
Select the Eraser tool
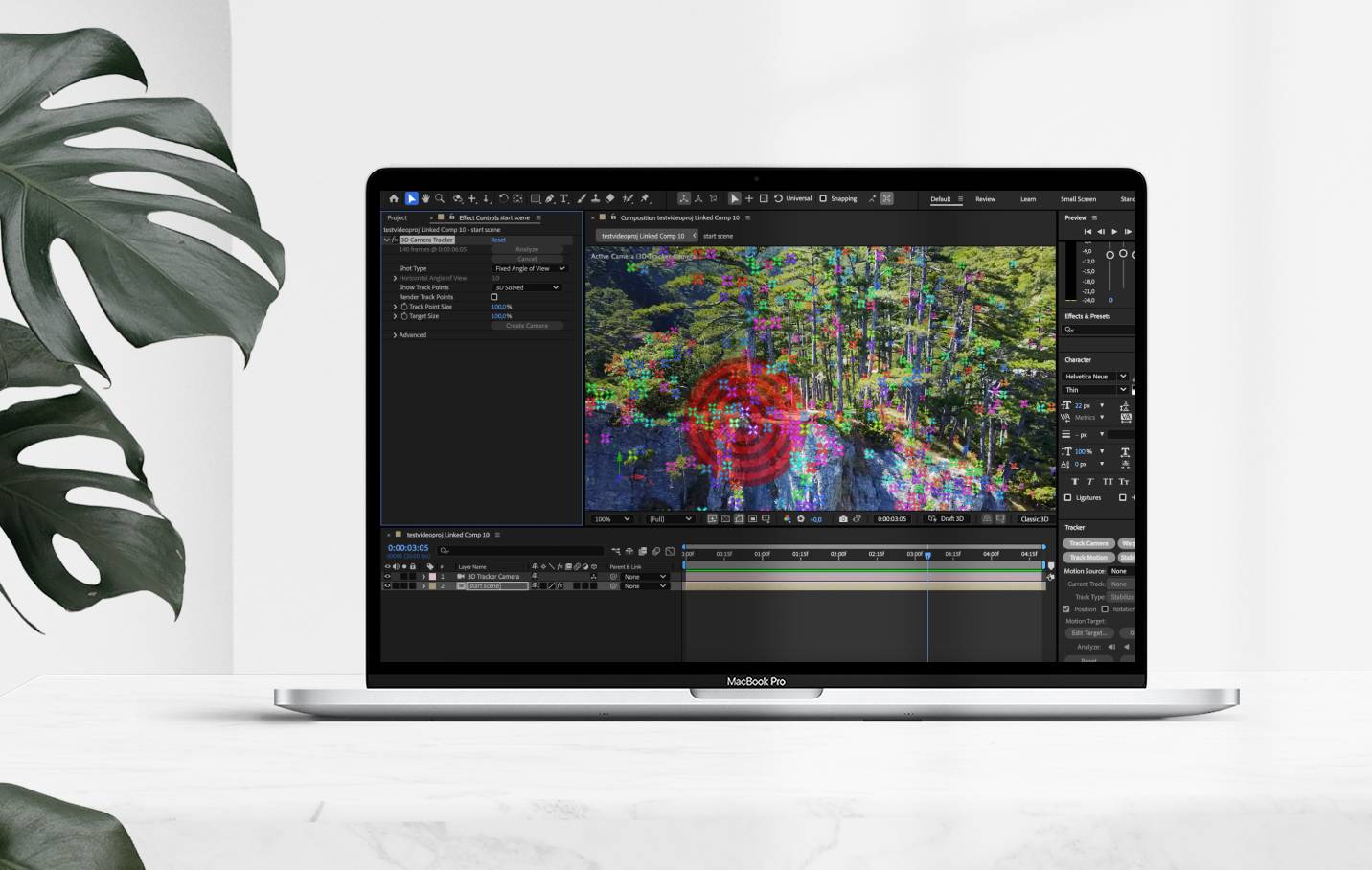(x=609, y=198)
